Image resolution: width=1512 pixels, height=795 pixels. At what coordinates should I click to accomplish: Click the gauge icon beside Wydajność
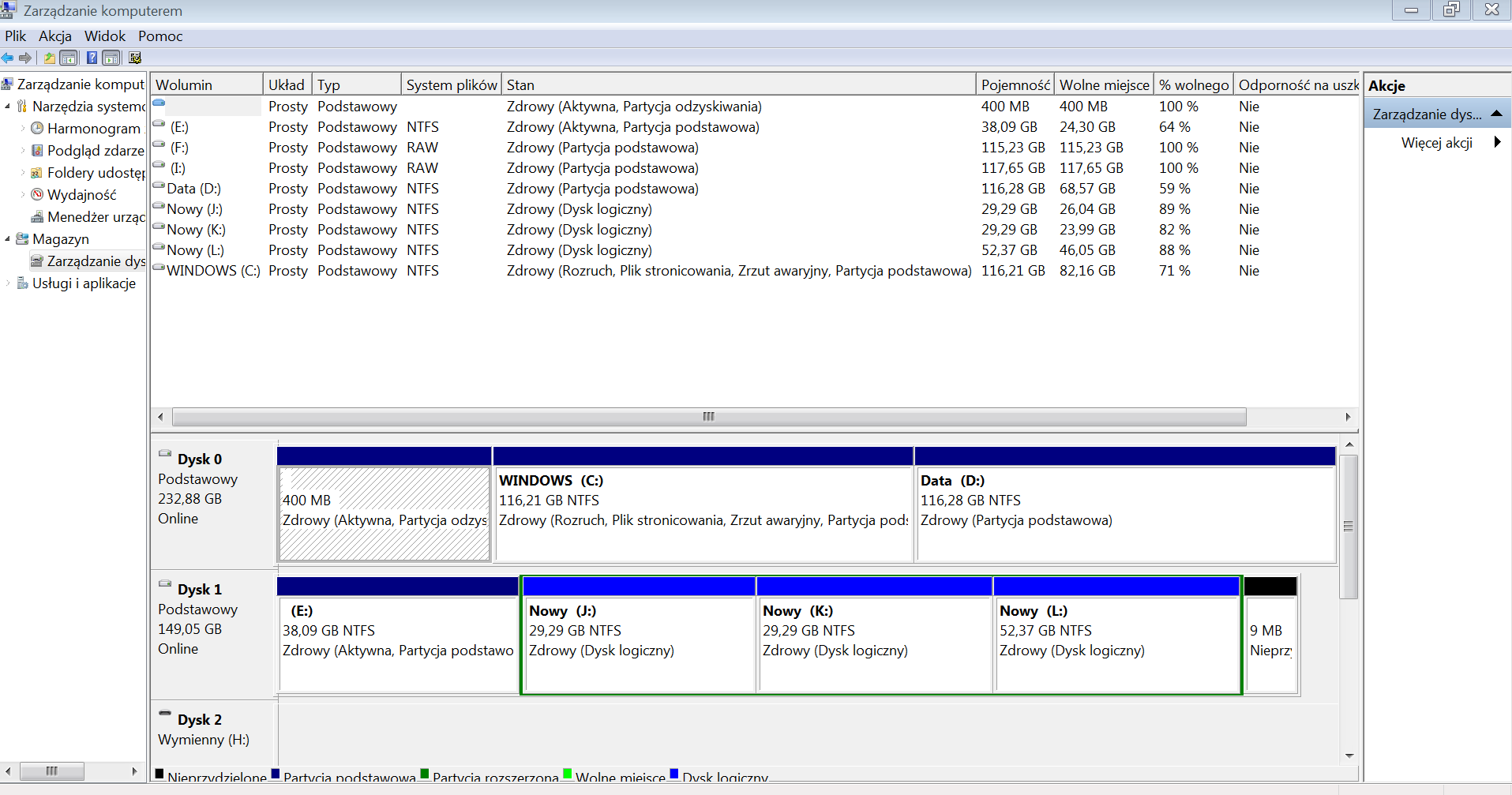click(x=37, y=194)
